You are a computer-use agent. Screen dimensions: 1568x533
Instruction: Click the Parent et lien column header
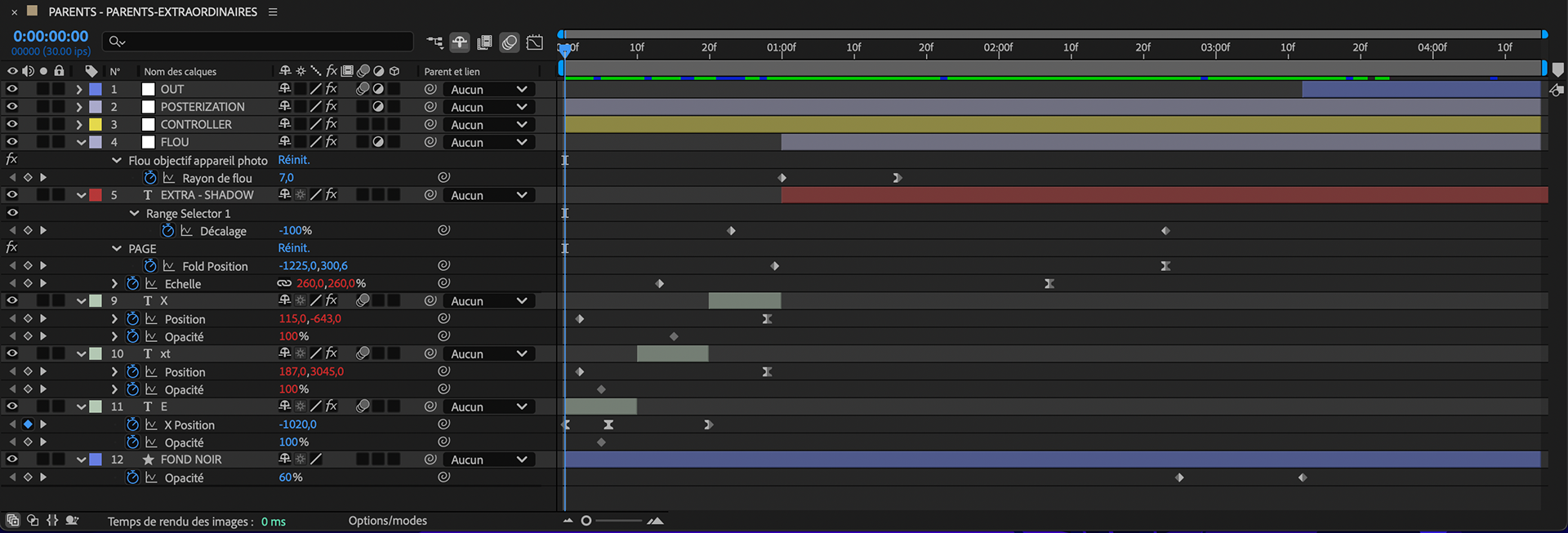point(452,72)
